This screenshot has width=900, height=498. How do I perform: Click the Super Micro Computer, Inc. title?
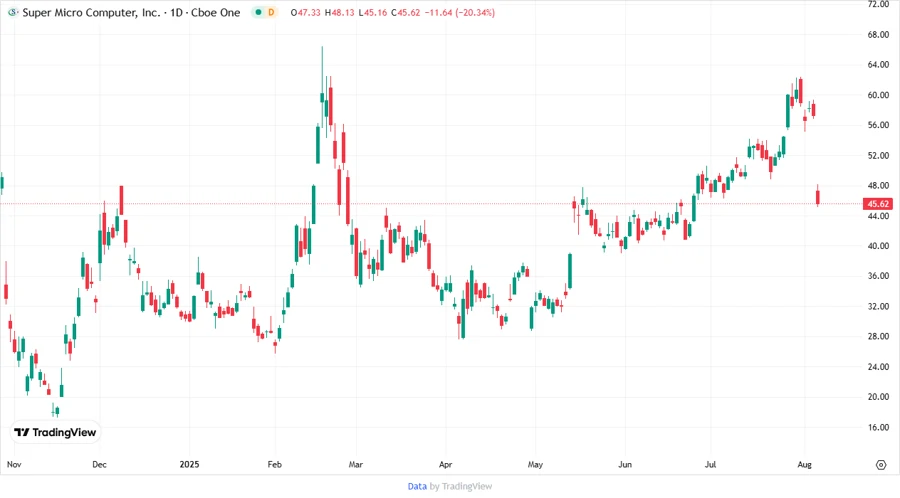[x=91, y=12]
